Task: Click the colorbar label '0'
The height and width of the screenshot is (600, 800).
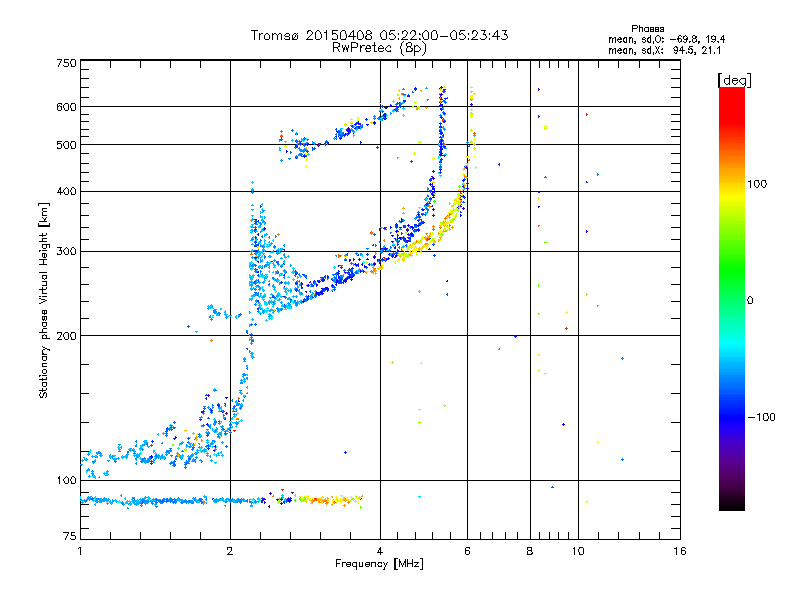Action: [x=750, y=300]
